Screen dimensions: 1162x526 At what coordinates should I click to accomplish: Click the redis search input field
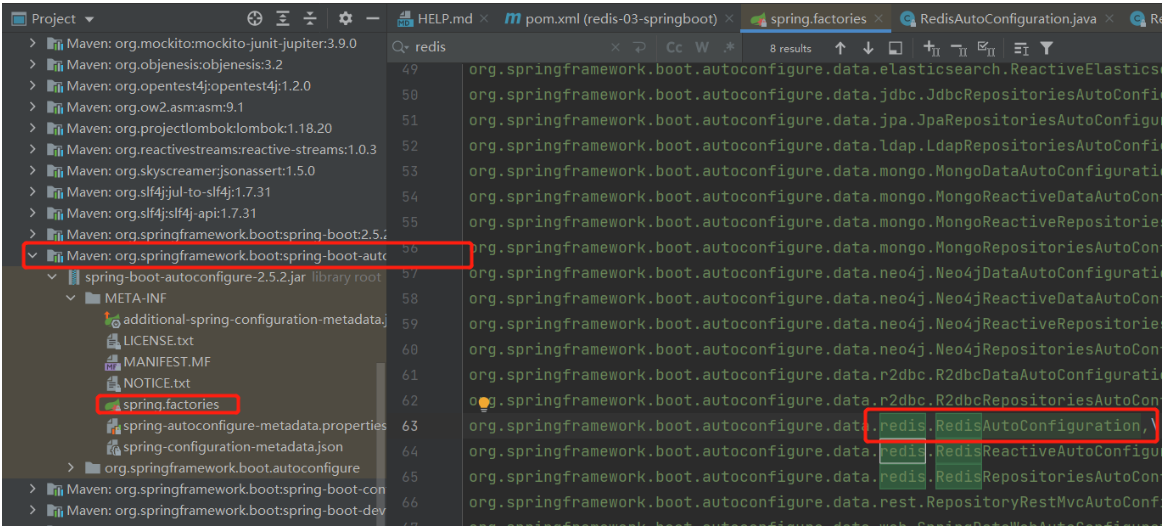(511, 47)
